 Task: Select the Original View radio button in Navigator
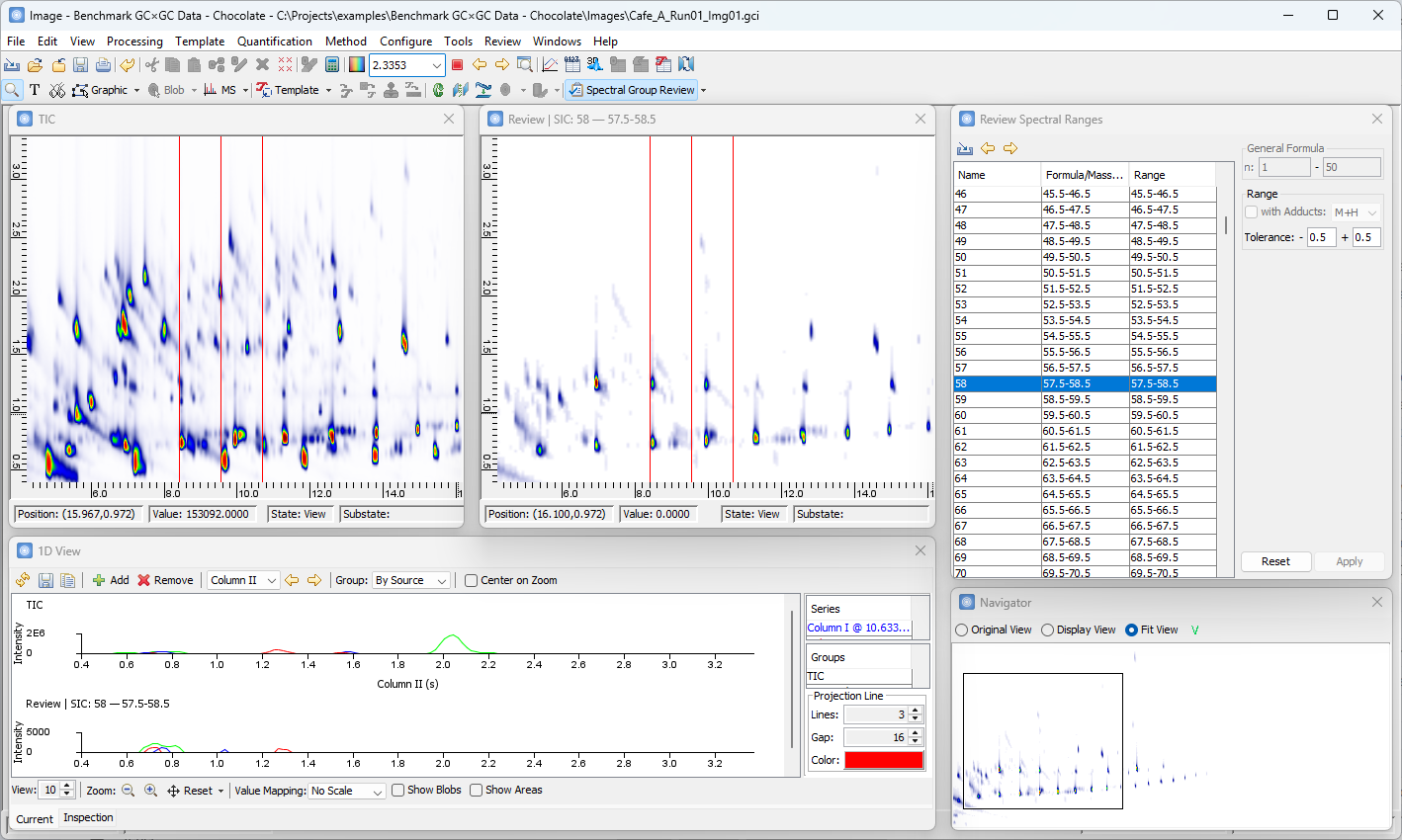961,630
